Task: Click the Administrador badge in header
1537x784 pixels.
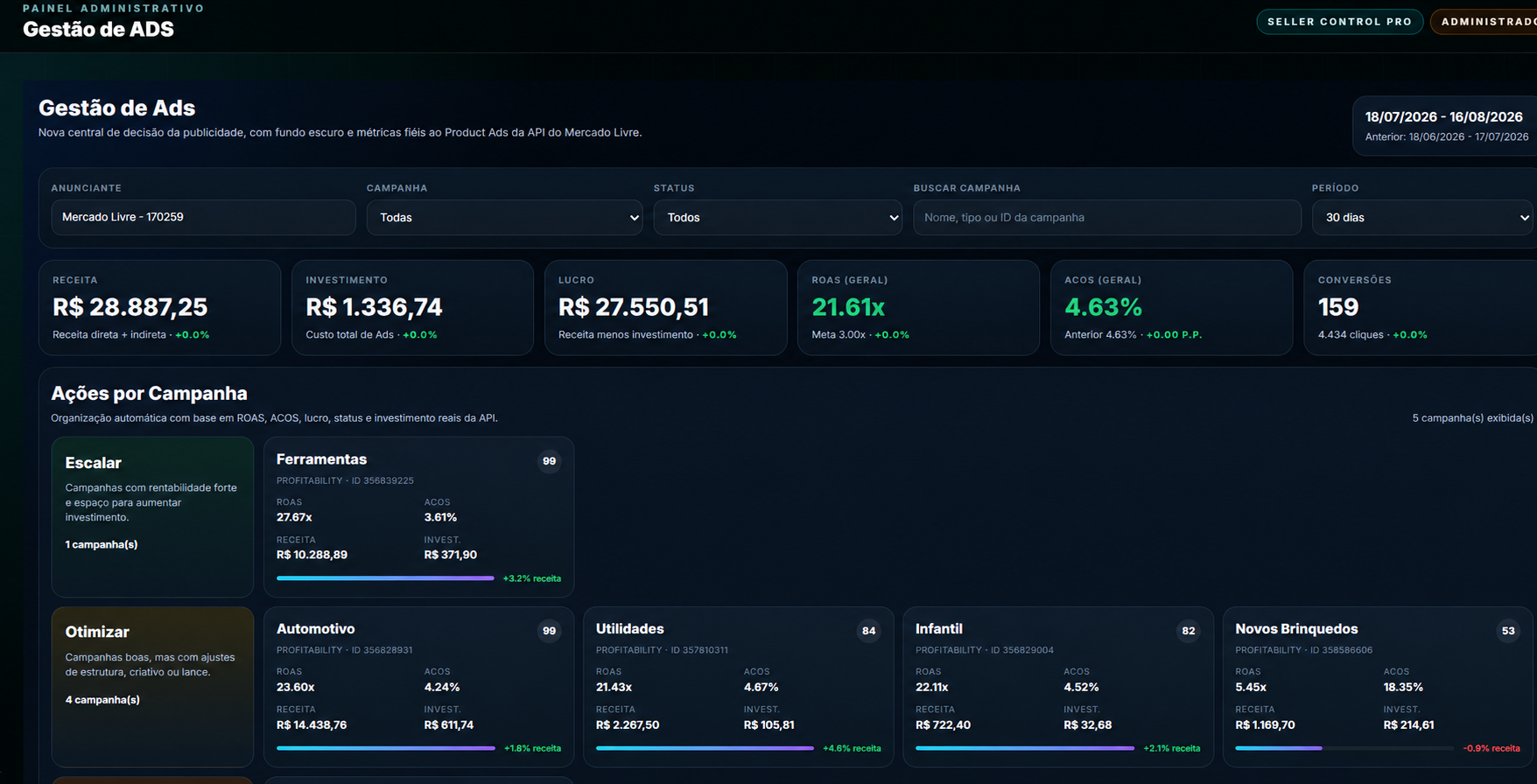Action: (1484, 22)
